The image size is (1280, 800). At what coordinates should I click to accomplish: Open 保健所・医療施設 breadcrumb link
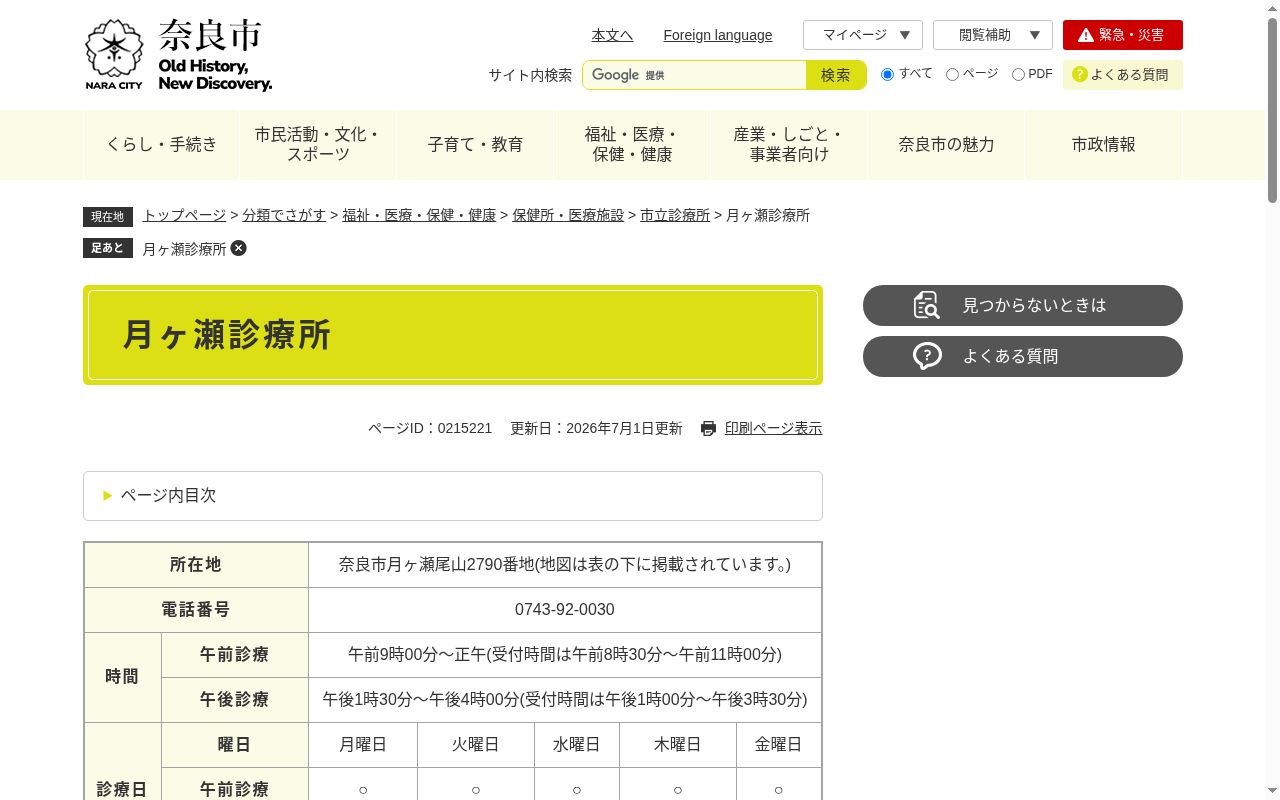coord(568,215)
